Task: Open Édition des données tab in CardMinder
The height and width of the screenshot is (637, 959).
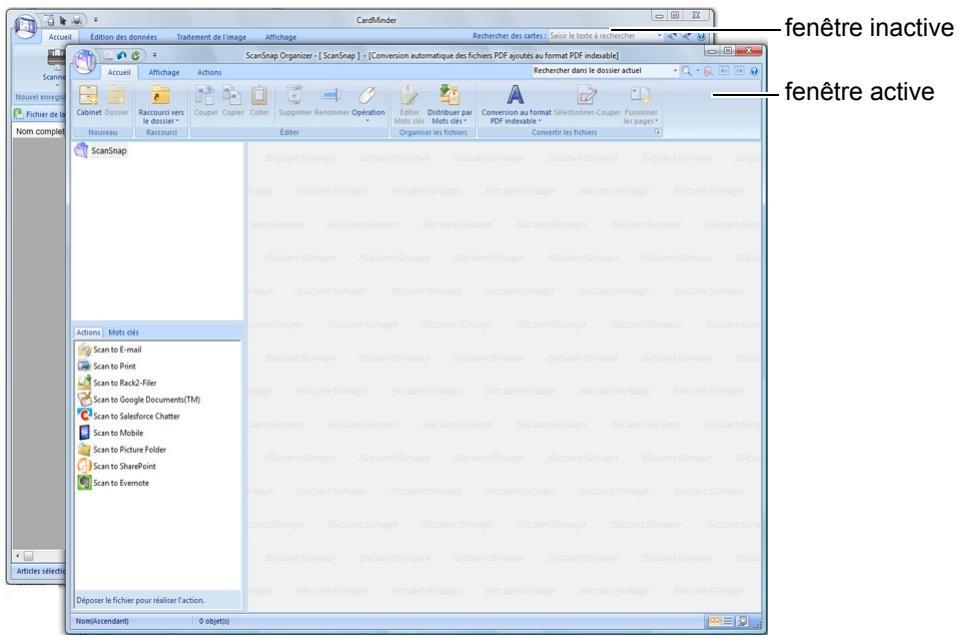Action: coord(124,37)
